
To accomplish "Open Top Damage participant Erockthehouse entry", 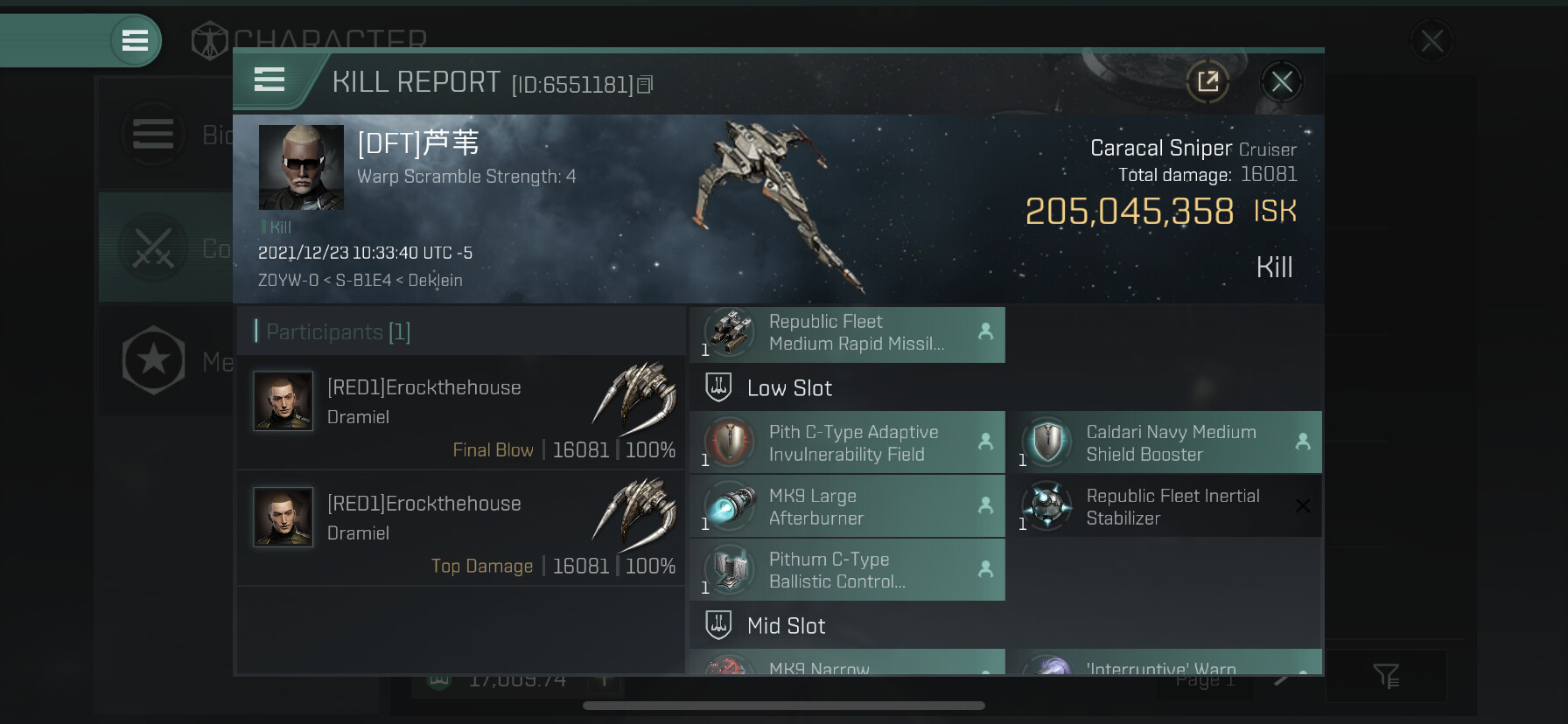I will [x=461, y=528].
